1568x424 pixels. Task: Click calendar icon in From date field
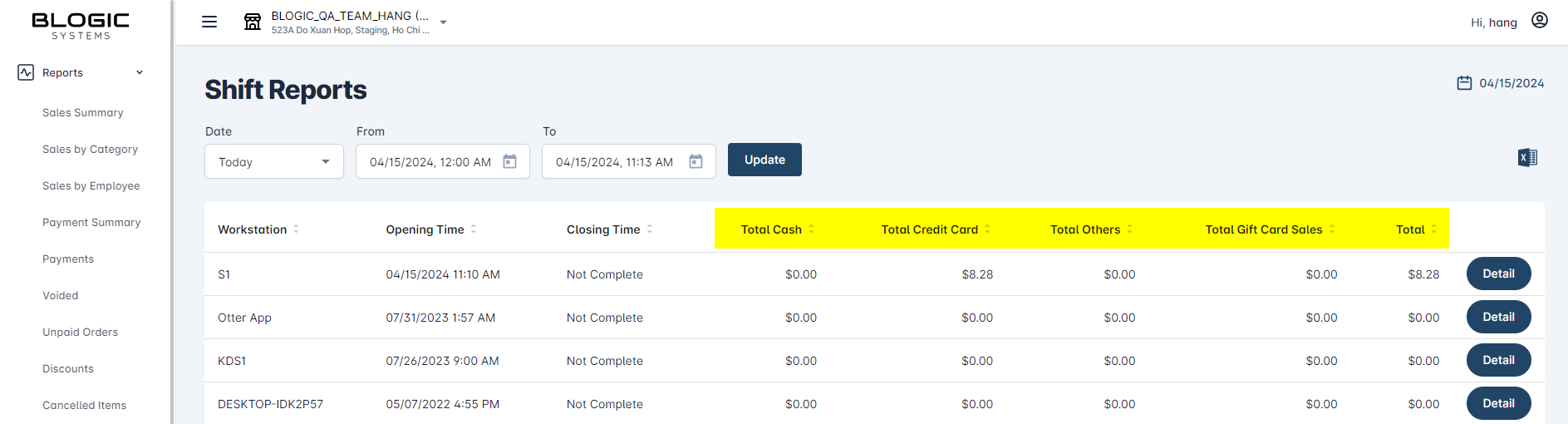coord(510,161)
